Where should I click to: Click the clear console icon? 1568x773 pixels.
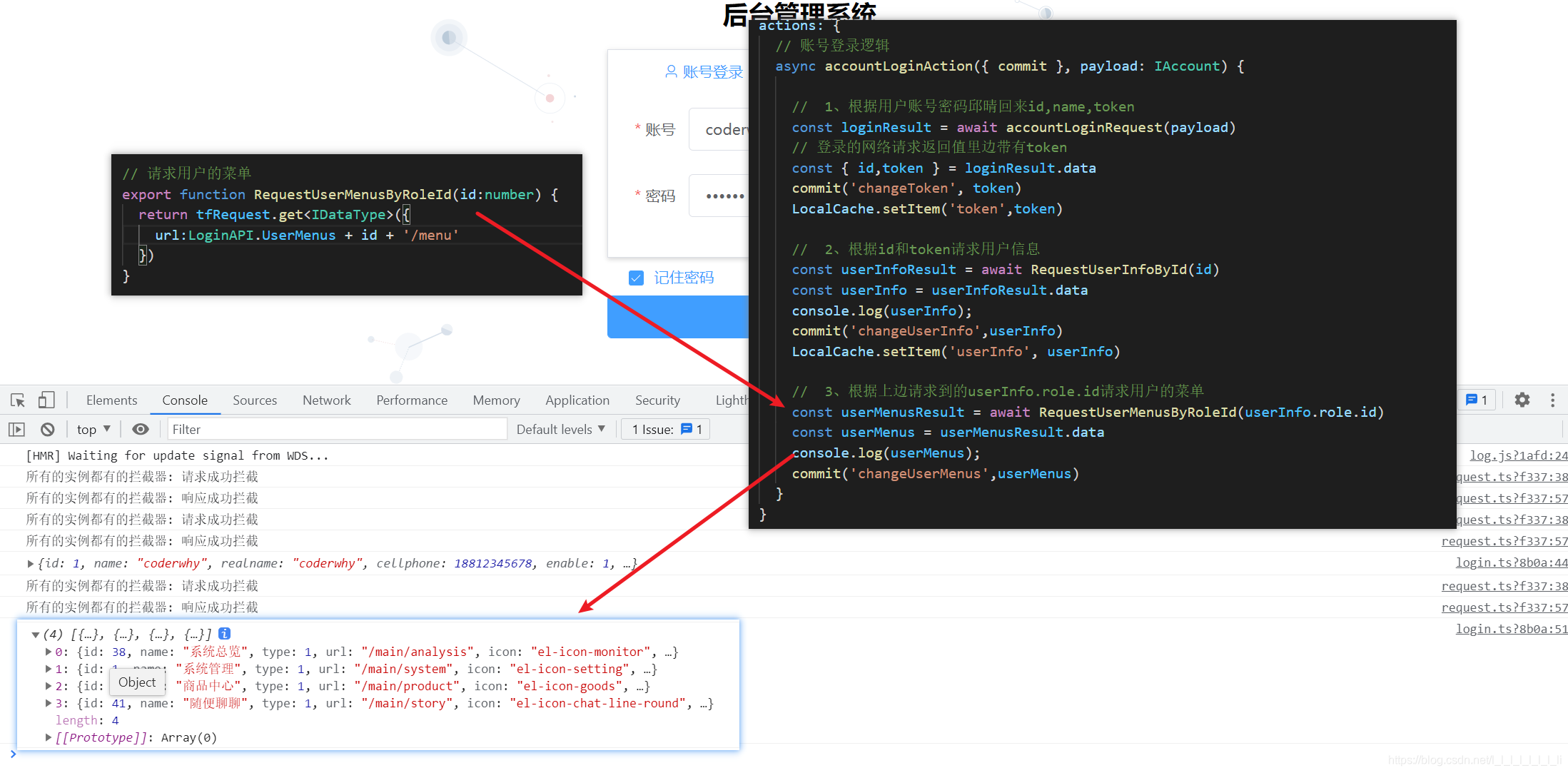[x=47, y=430]
